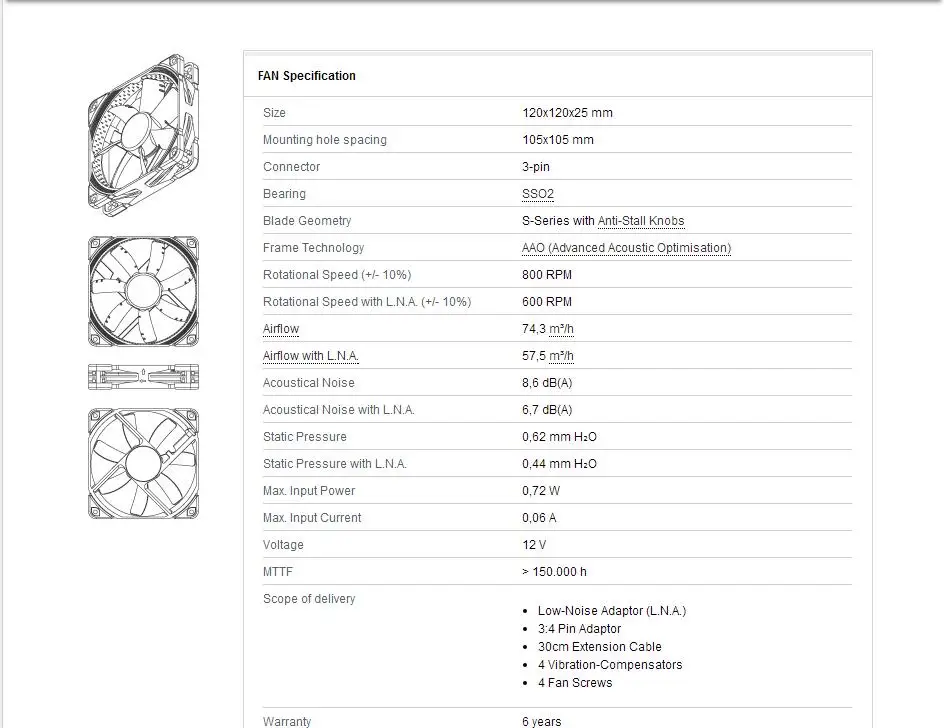Click the Static Pressure with L.N.A. label
The width and height of the screenshot is (944, 728).
[335, 464]
